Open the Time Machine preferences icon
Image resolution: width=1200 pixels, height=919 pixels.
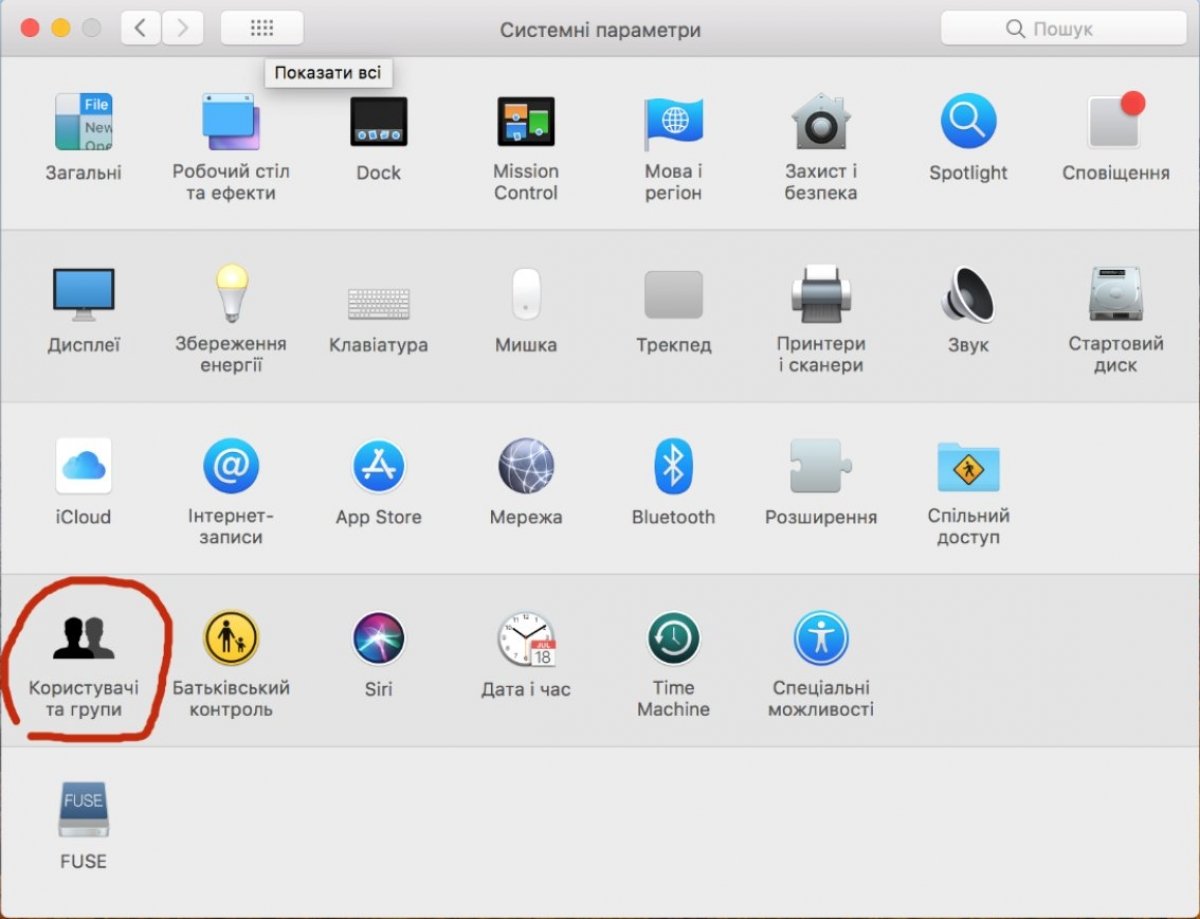pyautogui.click(x=673, y=638)
